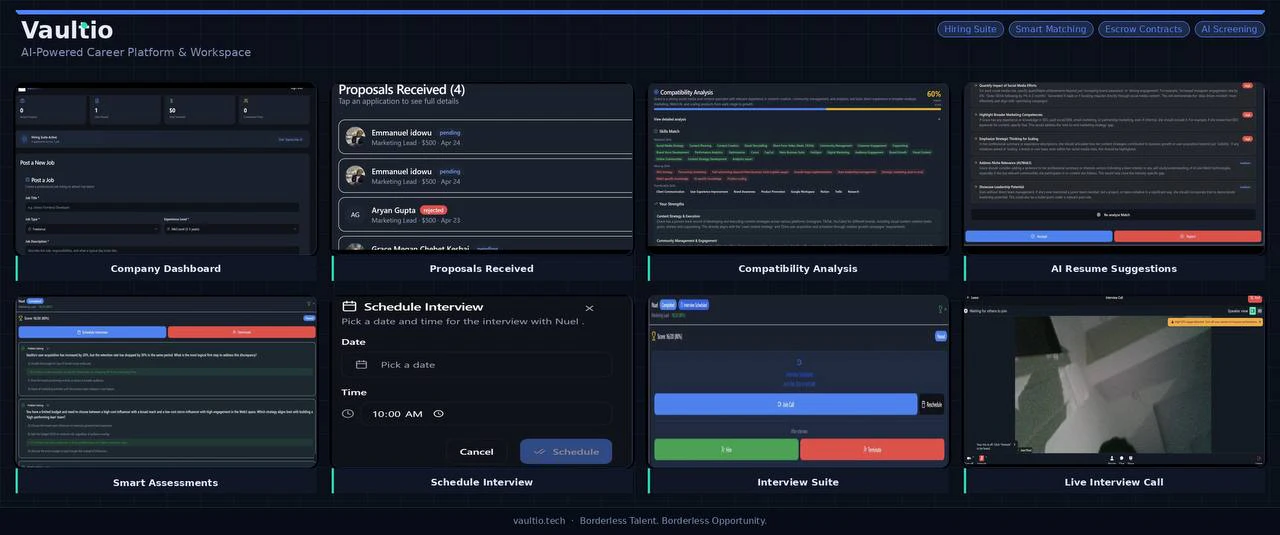Expand the View detailed analysis row

point(798,119)
